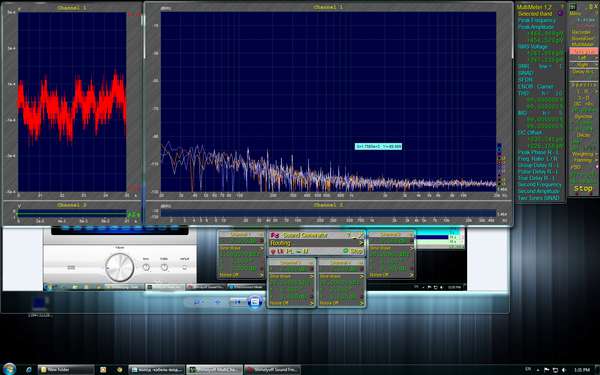Expand Sine Wave dropdown in rightmost generator
Screen dimensions: 600x375
click(x=391, y=248)
